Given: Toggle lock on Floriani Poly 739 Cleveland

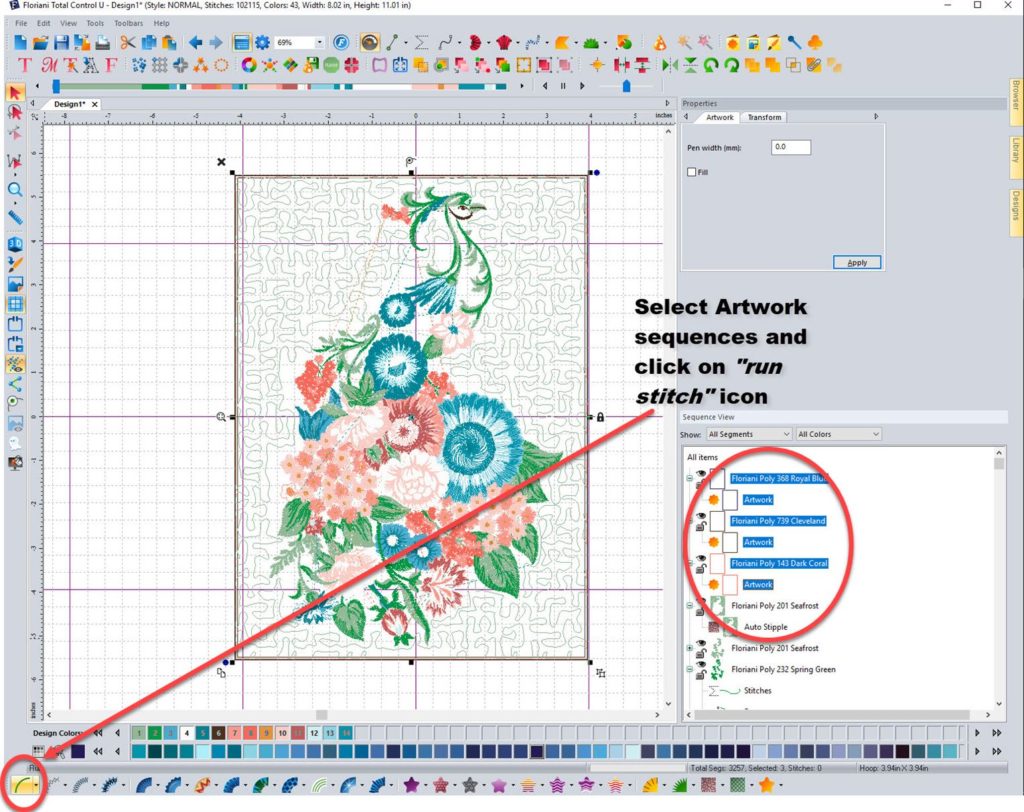Looking at the screenshot, I should point(701,527).
